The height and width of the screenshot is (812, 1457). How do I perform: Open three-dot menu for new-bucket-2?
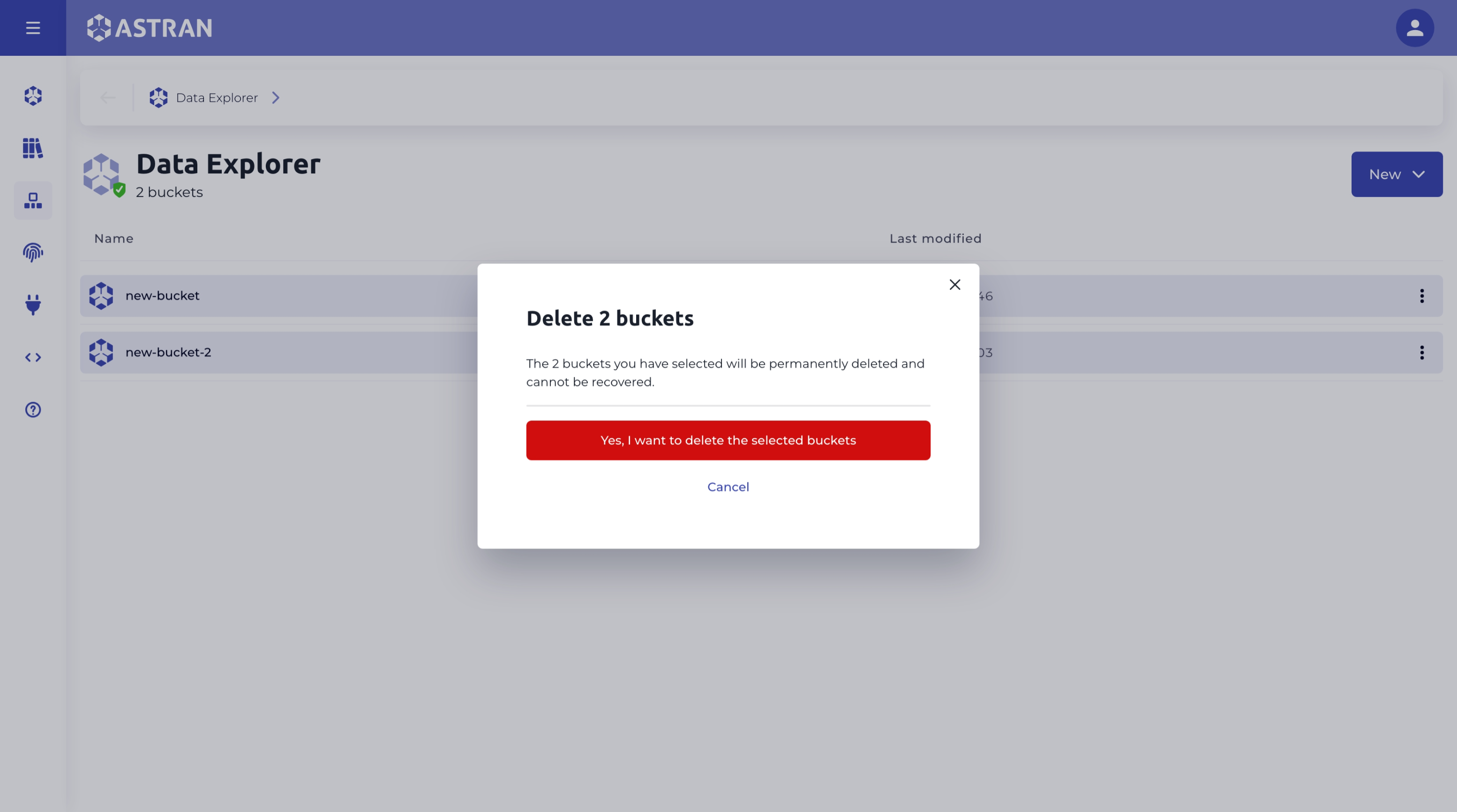1422,352
